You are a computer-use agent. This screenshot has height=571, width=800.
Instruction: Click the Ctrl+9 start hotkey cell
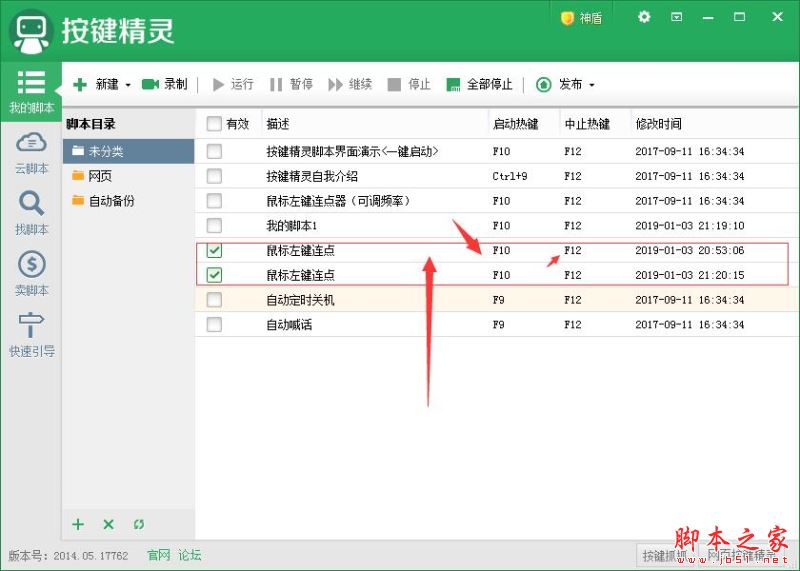pos(510,176)
